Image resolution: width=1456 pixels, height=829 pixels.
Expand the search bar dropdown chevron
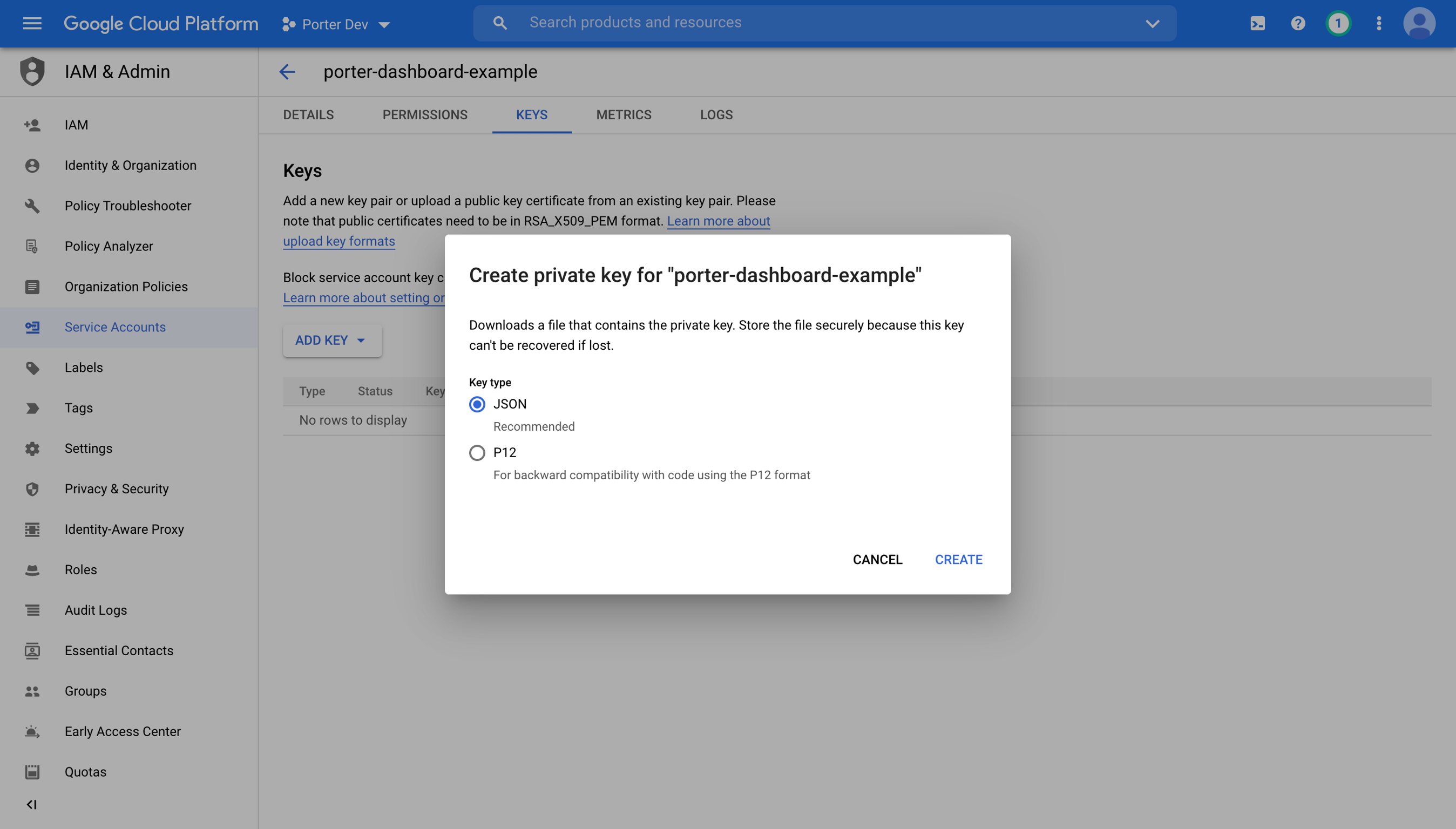coord(1152,23)
